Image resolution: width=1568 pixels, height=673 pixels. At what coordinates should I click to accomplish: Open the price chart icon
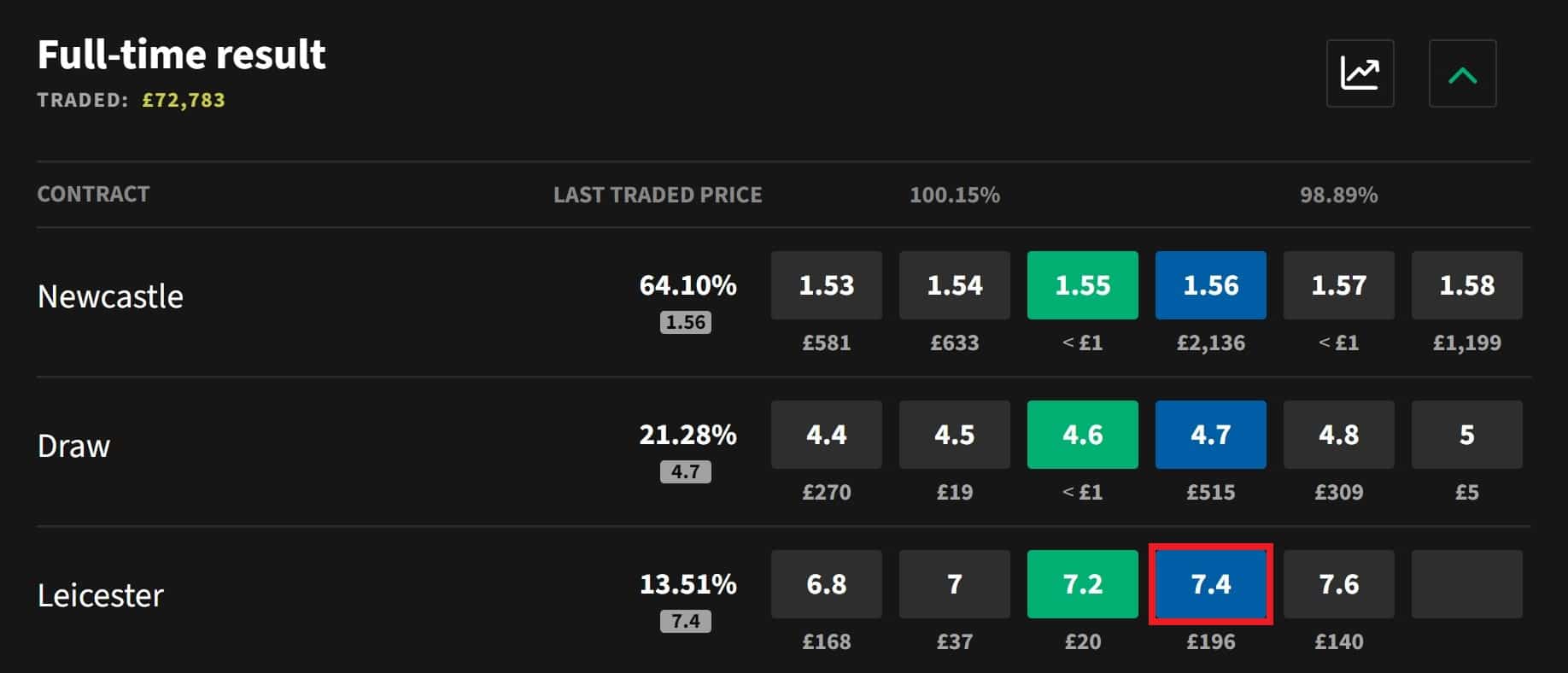1360,73
